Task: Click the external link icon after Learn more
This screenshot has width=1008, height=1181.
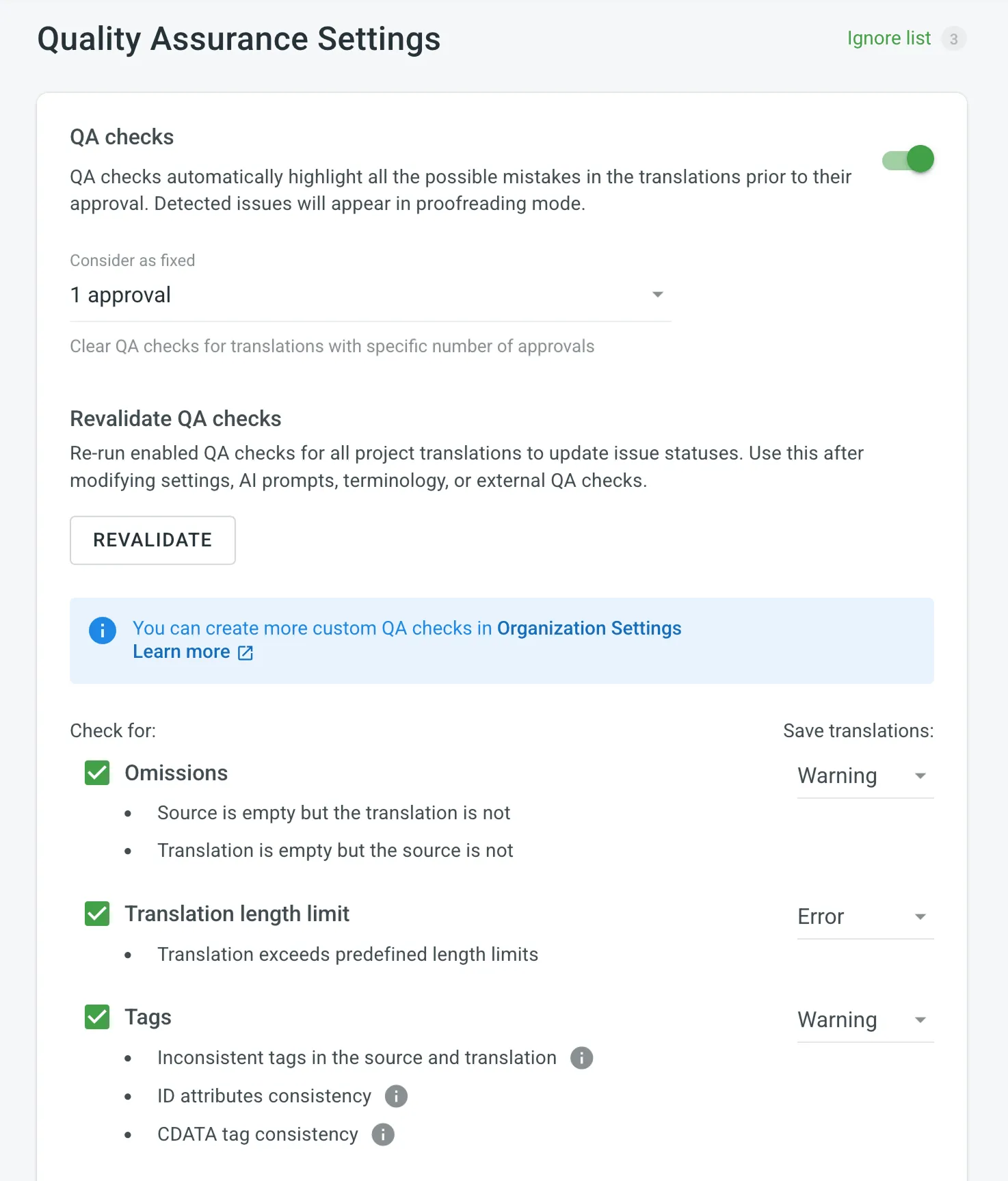Action: pos(246,653)
